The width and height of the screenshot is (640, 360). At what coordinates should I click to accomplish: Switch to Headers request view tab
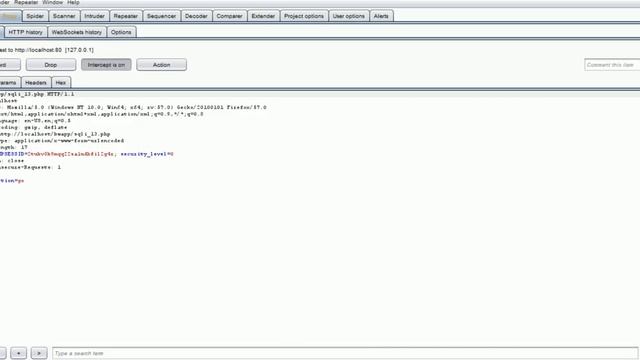36,83
